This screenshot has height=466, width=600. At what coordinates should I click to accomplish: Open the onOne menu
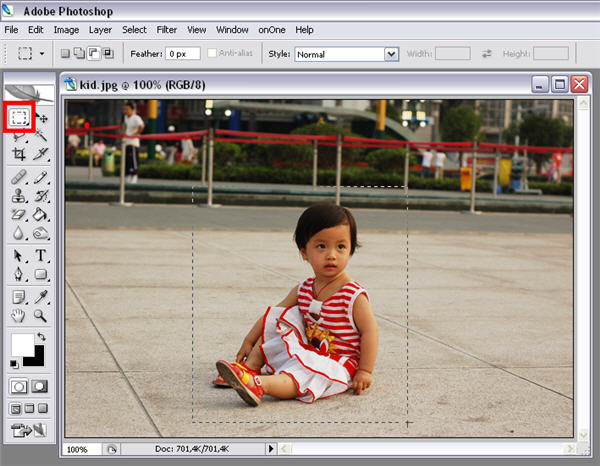pos(272,30)
